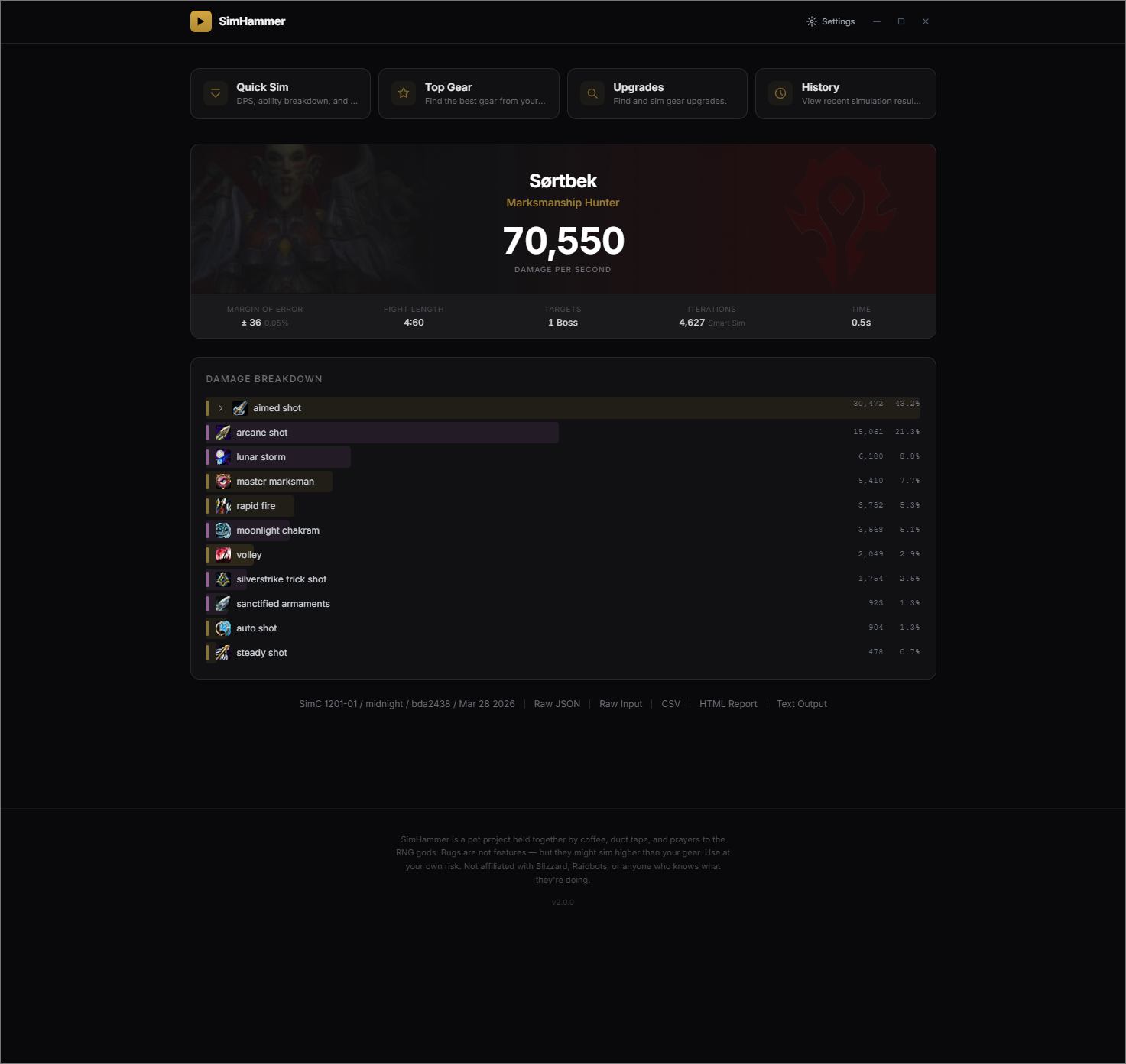Click the silverstrike trick shot icon
The width and height of the screenshot is (1126, 1064).
point(223,579)
